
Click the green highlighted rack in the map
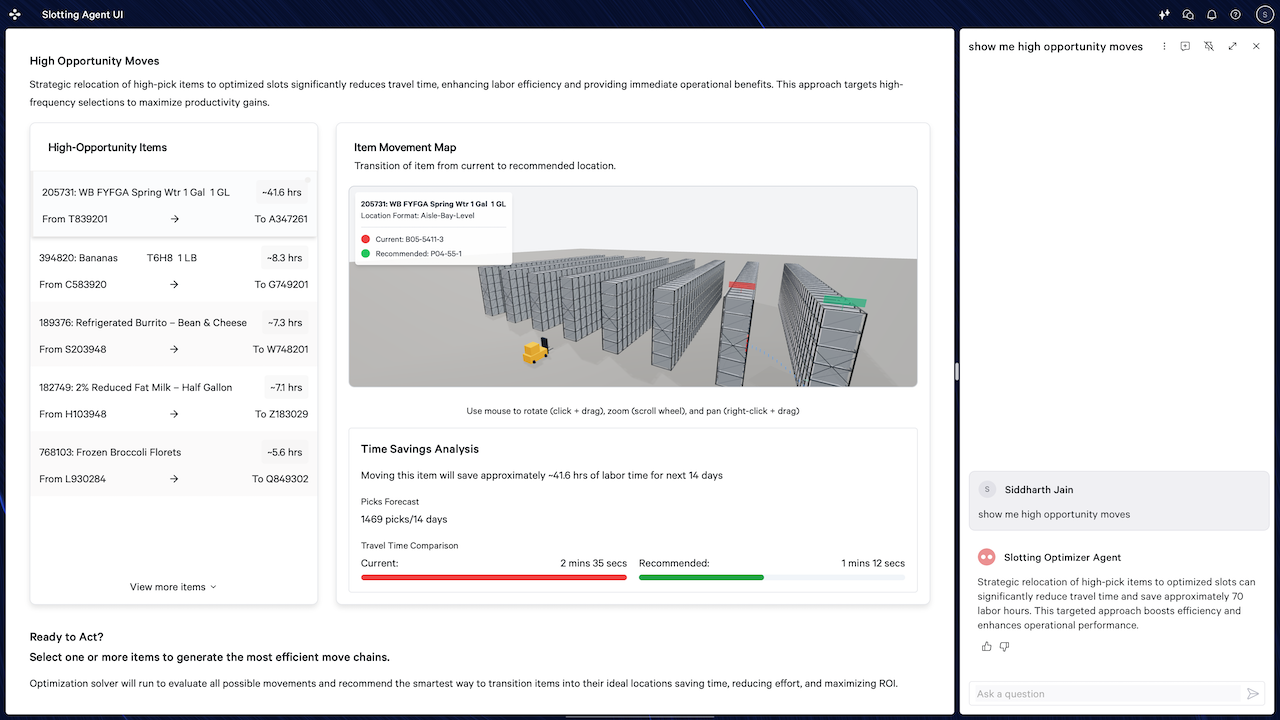click(846, 301)
